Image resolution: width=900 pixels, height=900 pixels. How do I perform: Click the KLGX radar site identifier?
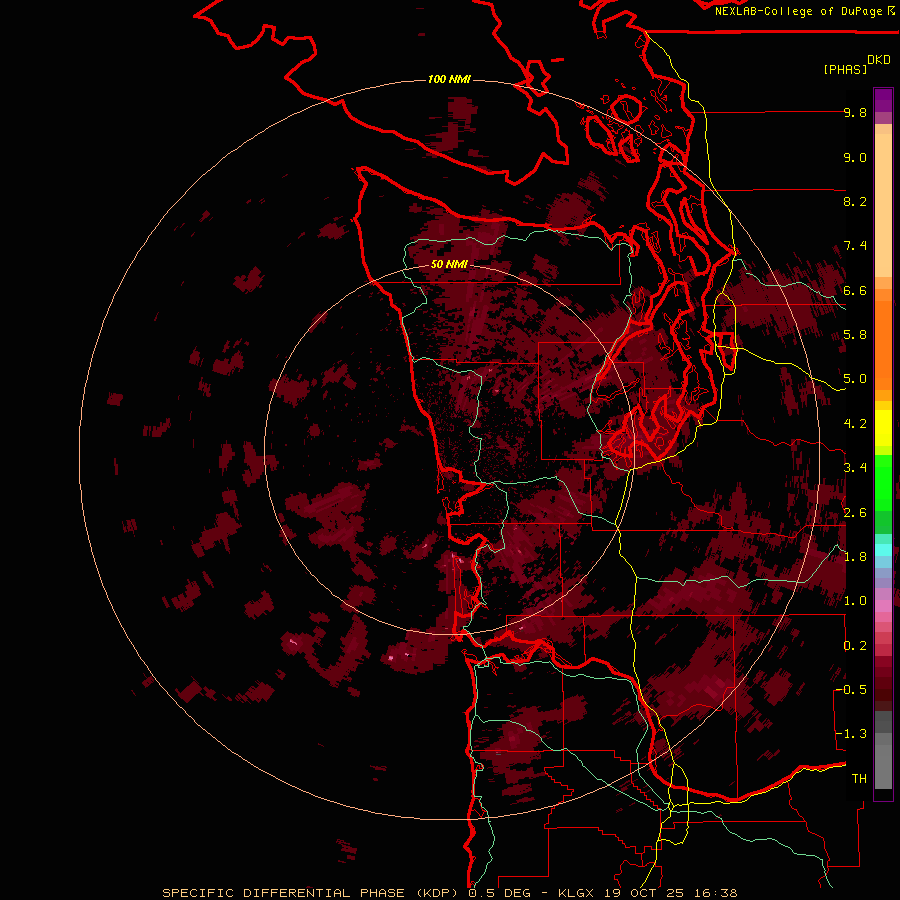pyautogui.click(x=578, y=893)
